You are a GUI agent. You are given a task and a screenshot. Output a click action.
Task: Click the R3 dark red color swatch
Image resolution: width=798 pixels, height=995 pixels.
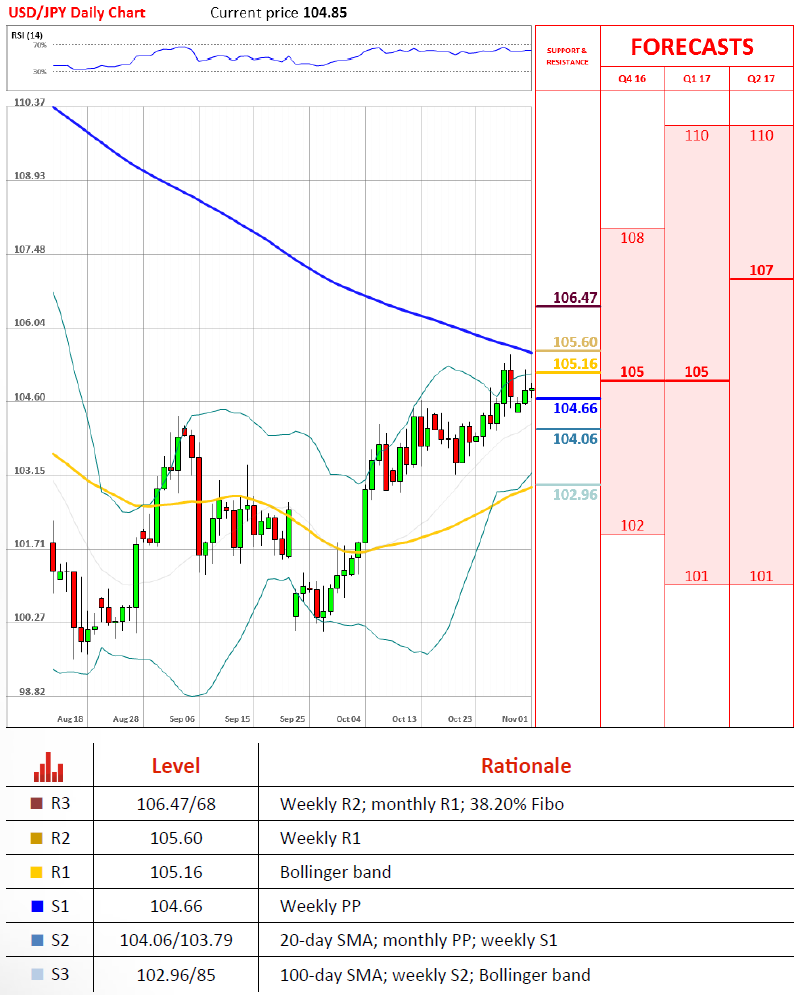(37, 803)
